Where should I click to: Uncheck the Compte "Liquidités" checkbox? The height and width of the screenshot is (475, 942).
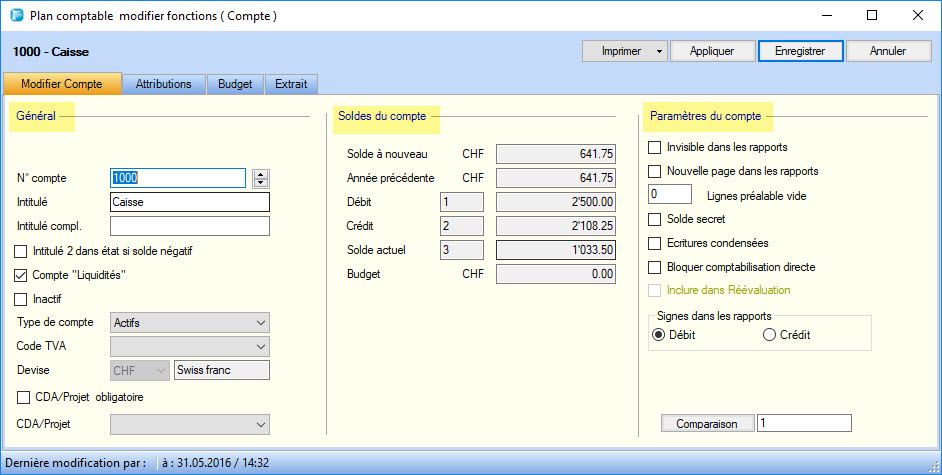click(22, 275)
